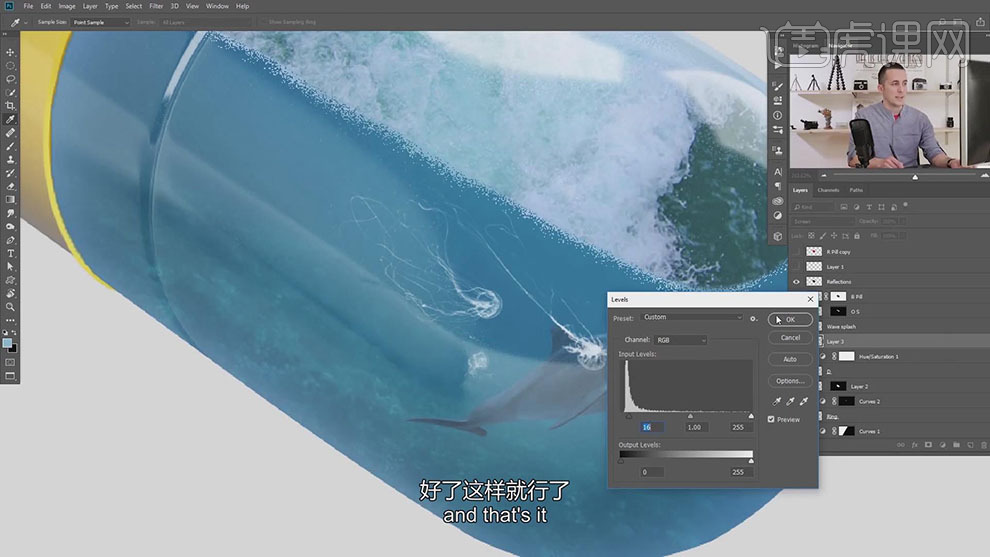Click the foreground color swatch

8,343
